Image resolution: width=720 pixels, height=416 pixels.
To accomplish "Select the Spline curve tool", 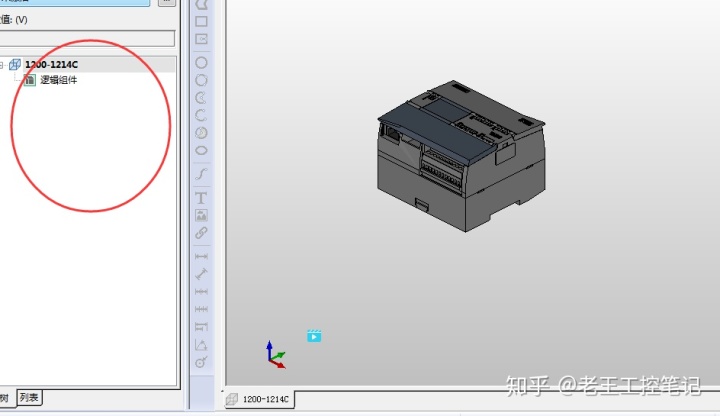I will coord(202,174).
